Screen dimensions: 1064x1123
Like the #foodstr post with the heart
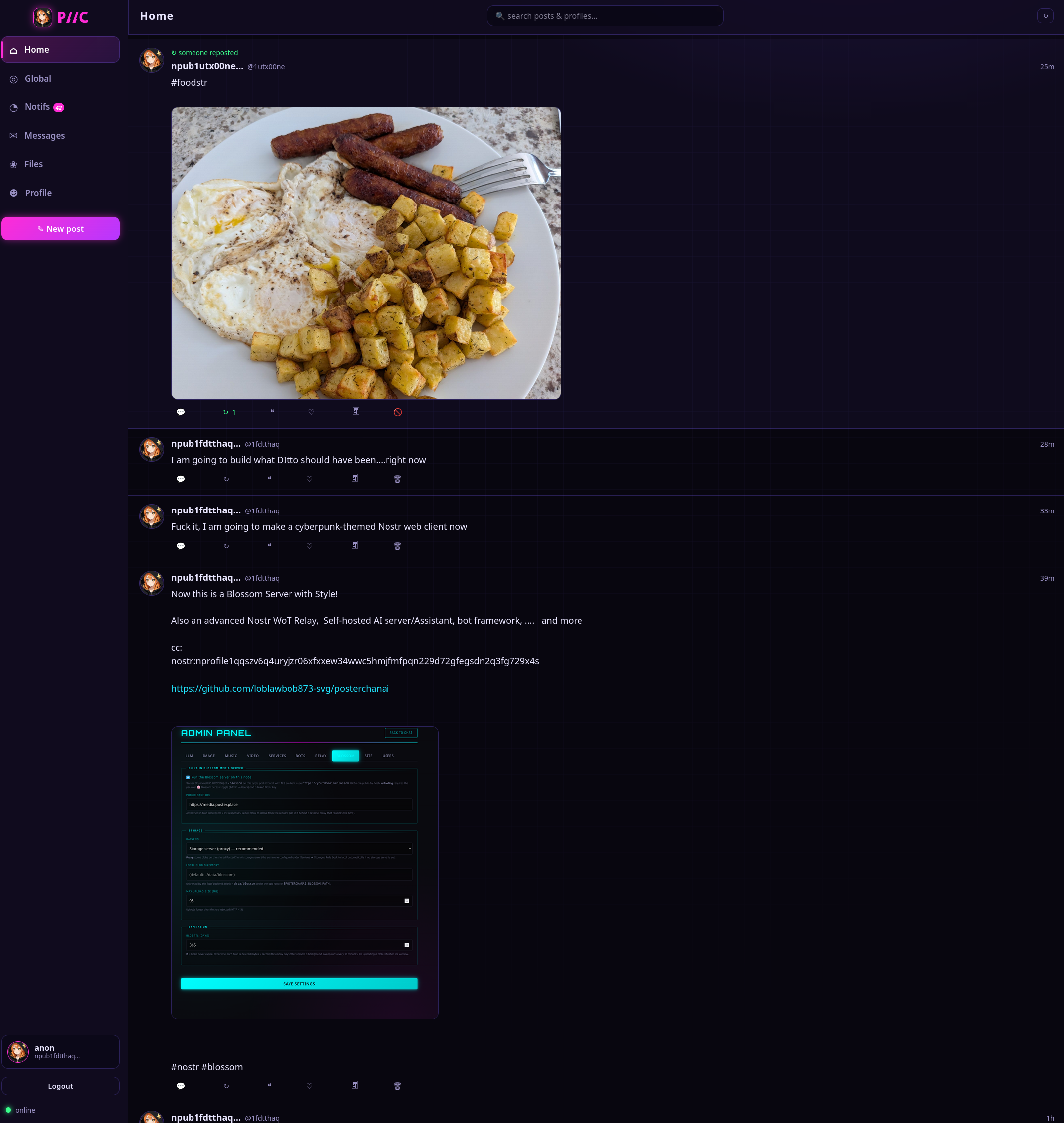pyautogui.click(x=311, y=412)
